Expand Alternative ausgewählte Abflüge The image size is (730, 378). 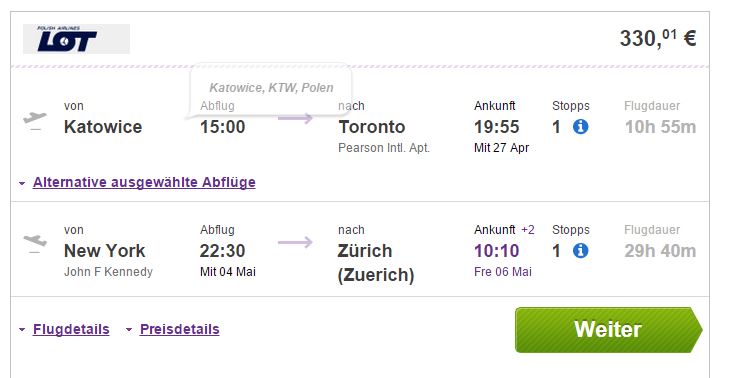144,182
